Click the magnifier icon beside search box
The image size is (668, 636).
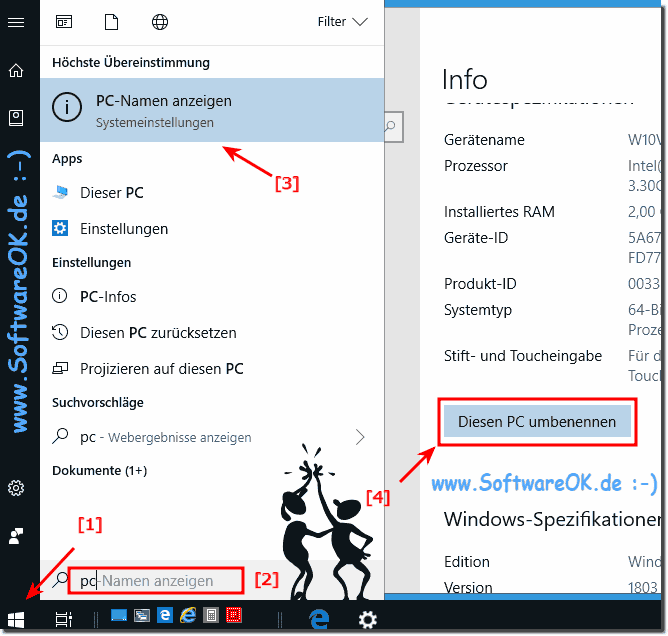pos(60,580)
